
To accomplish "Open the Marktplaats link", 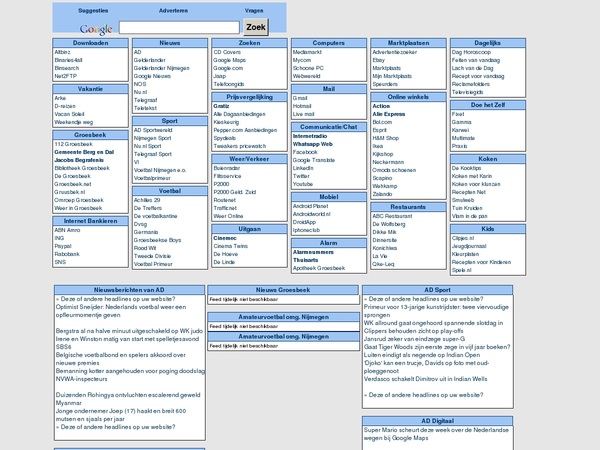I will tap(386, 68).
